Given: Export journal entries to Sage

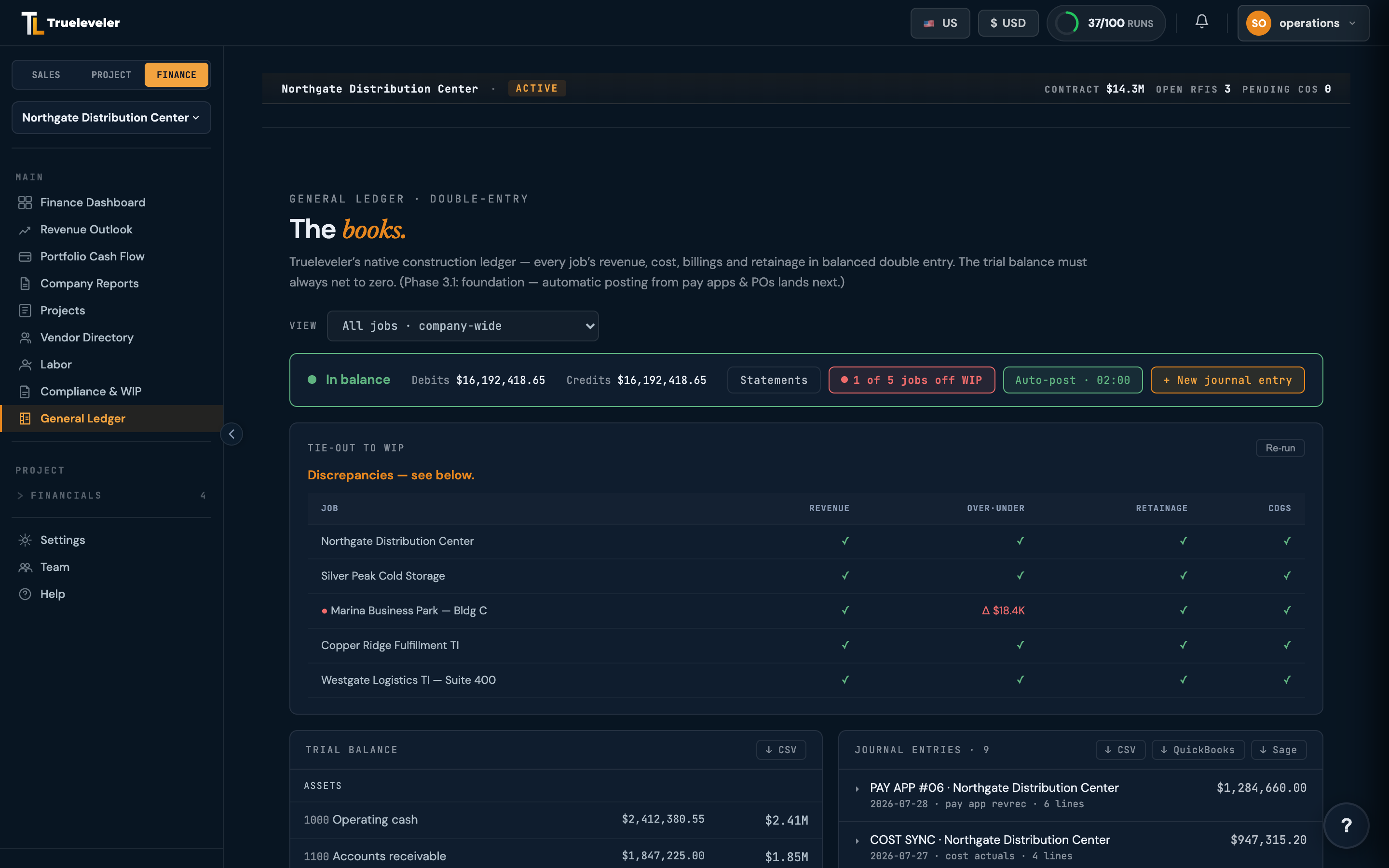Looking at the screenshot, I should pos(1278,750).
